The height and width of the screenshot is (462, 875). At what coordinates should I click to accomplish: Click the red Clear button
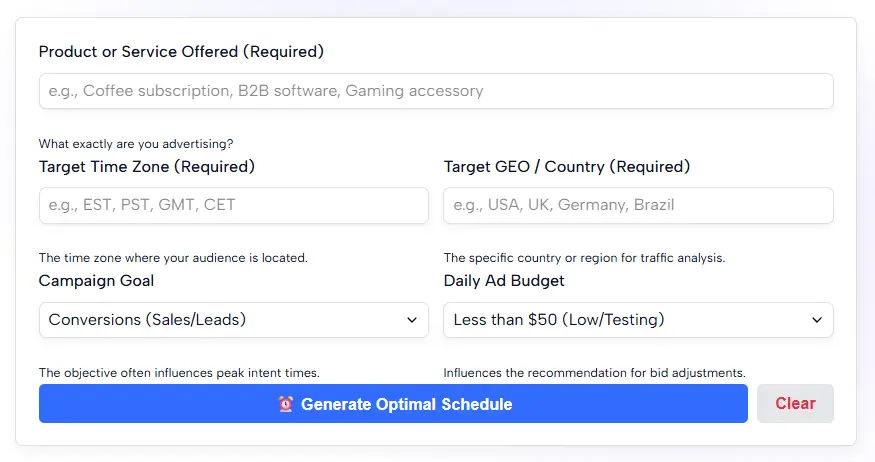(x=795, y=403)
